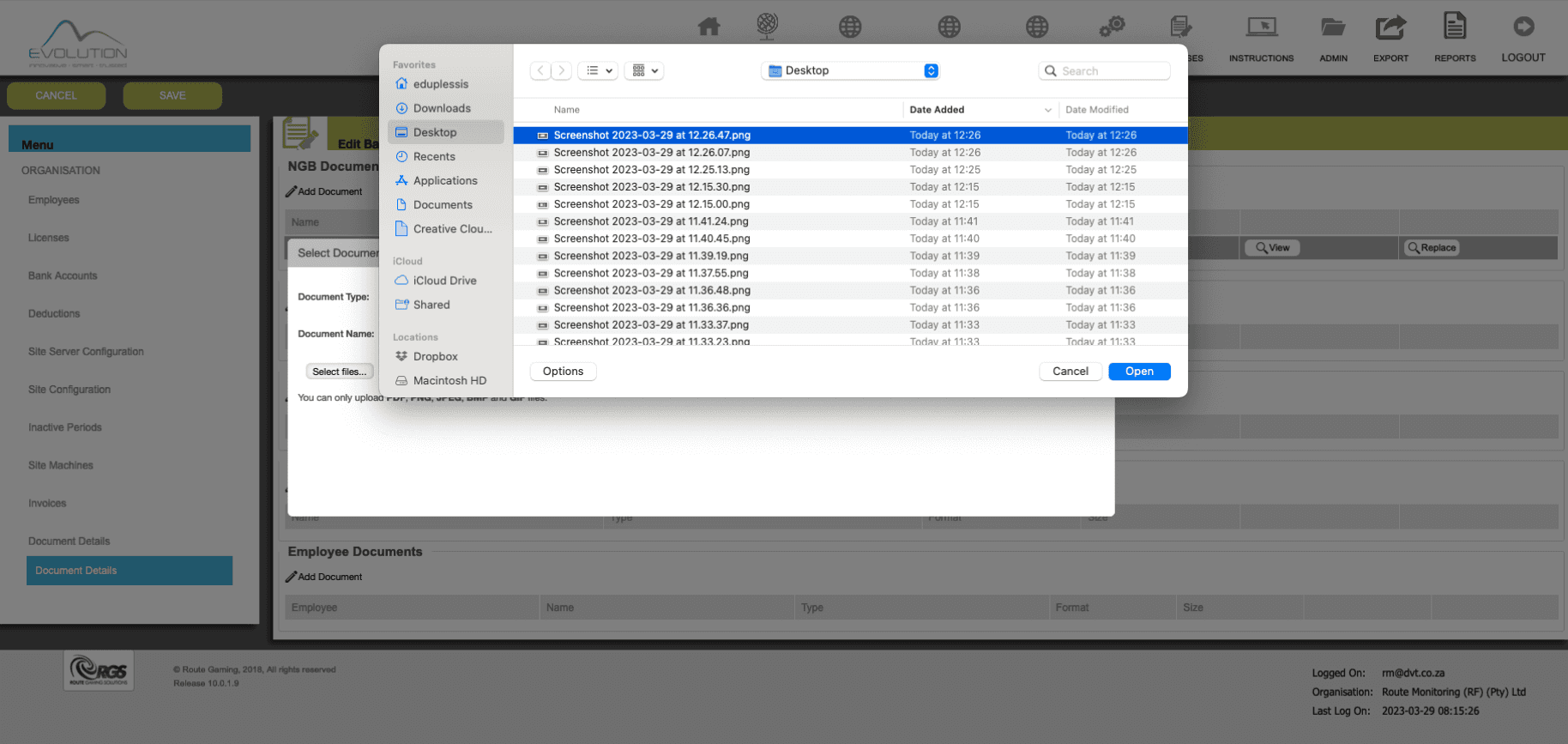
Task: Click the highlighted blue Document Details item
Action: (130, 571)
